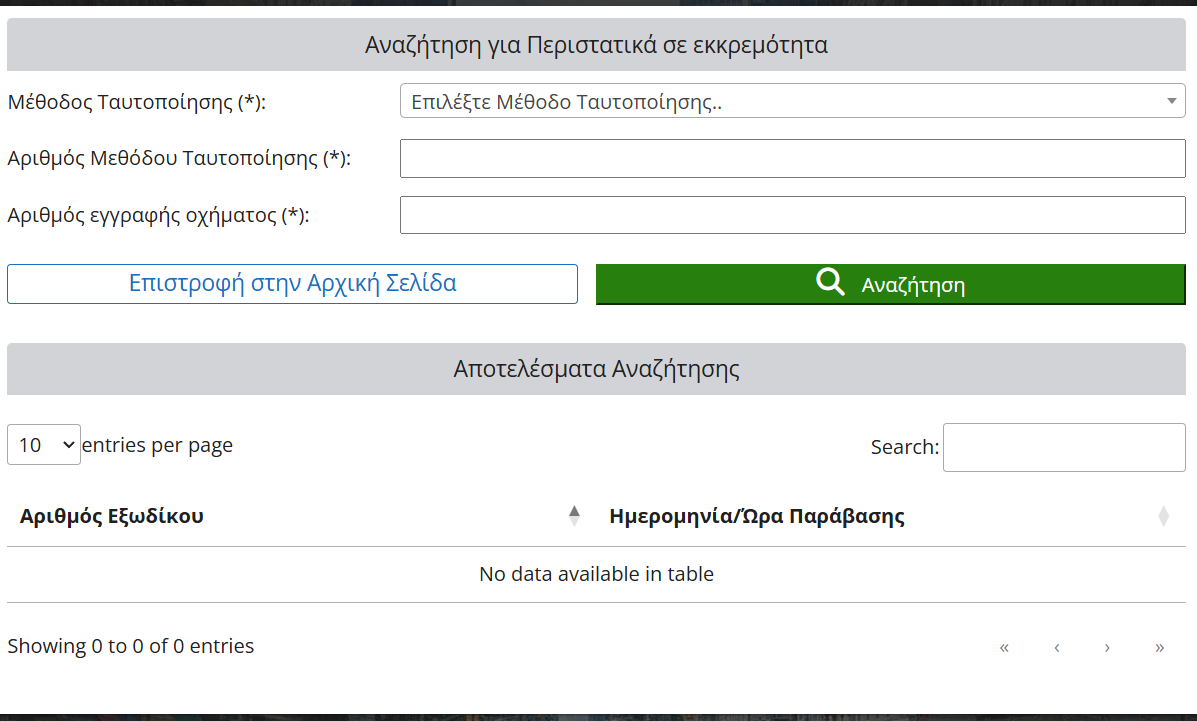Click the magnifying glass icon on the green button
Viewport: 1197px width, 721px height.
[830, 283]
